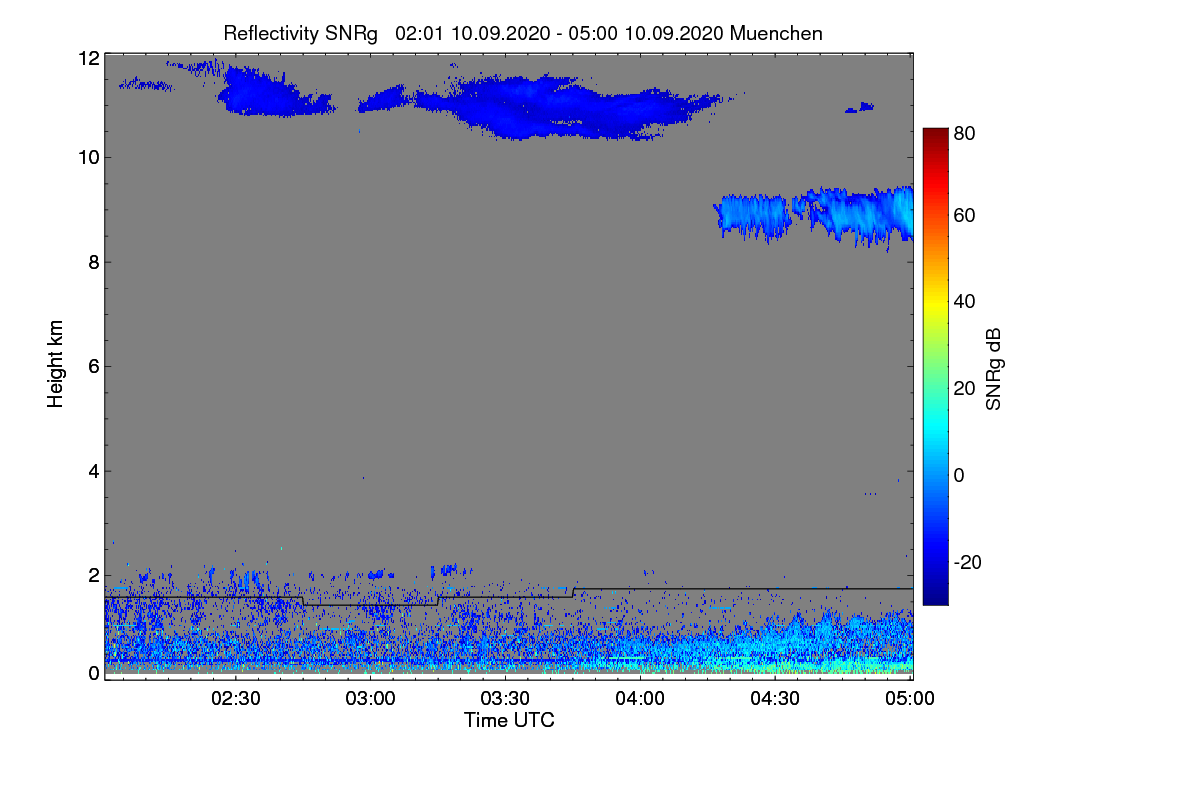1200x800 pixels.
Task: Click the 05:00 time axis label
Action: coord(911,699)
